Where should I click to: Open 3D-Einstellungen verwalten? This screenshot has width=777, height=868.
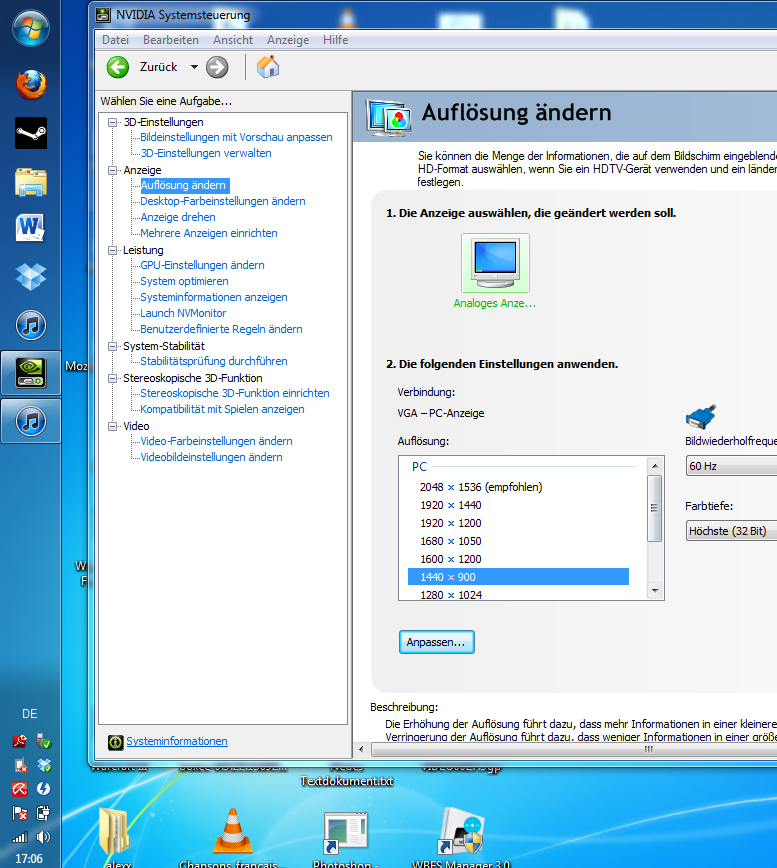click(x=206, y=153)
